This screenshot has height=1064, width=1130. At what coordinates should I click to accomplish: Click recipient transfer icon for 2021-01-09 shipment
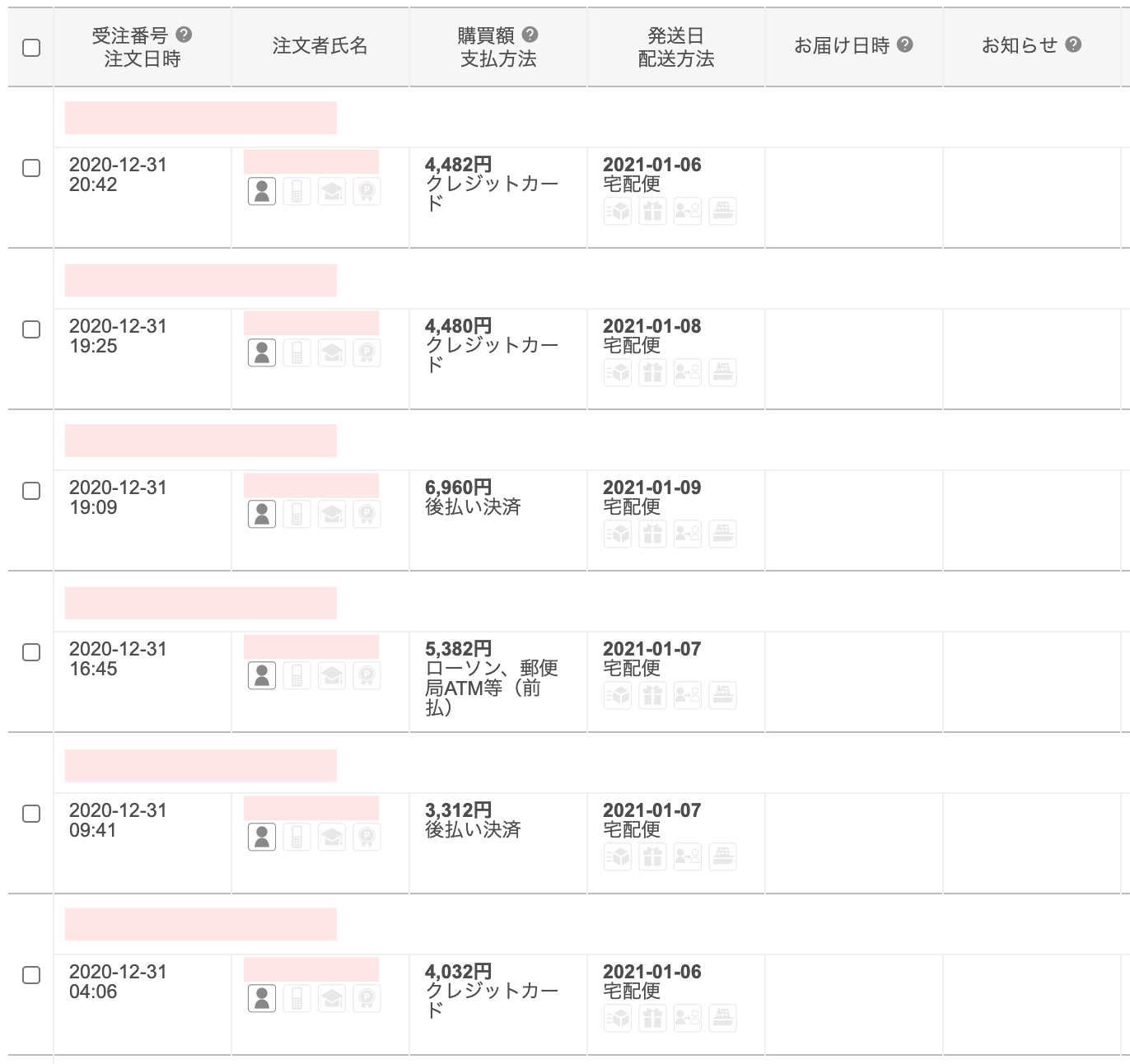[x=687, y=534]
